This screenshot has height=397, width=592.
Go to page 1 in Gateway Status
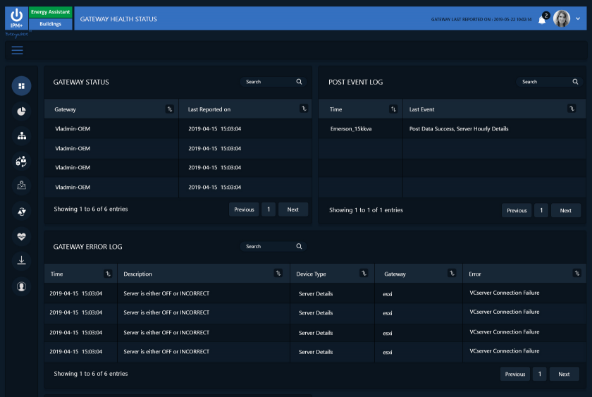point(268,209)
